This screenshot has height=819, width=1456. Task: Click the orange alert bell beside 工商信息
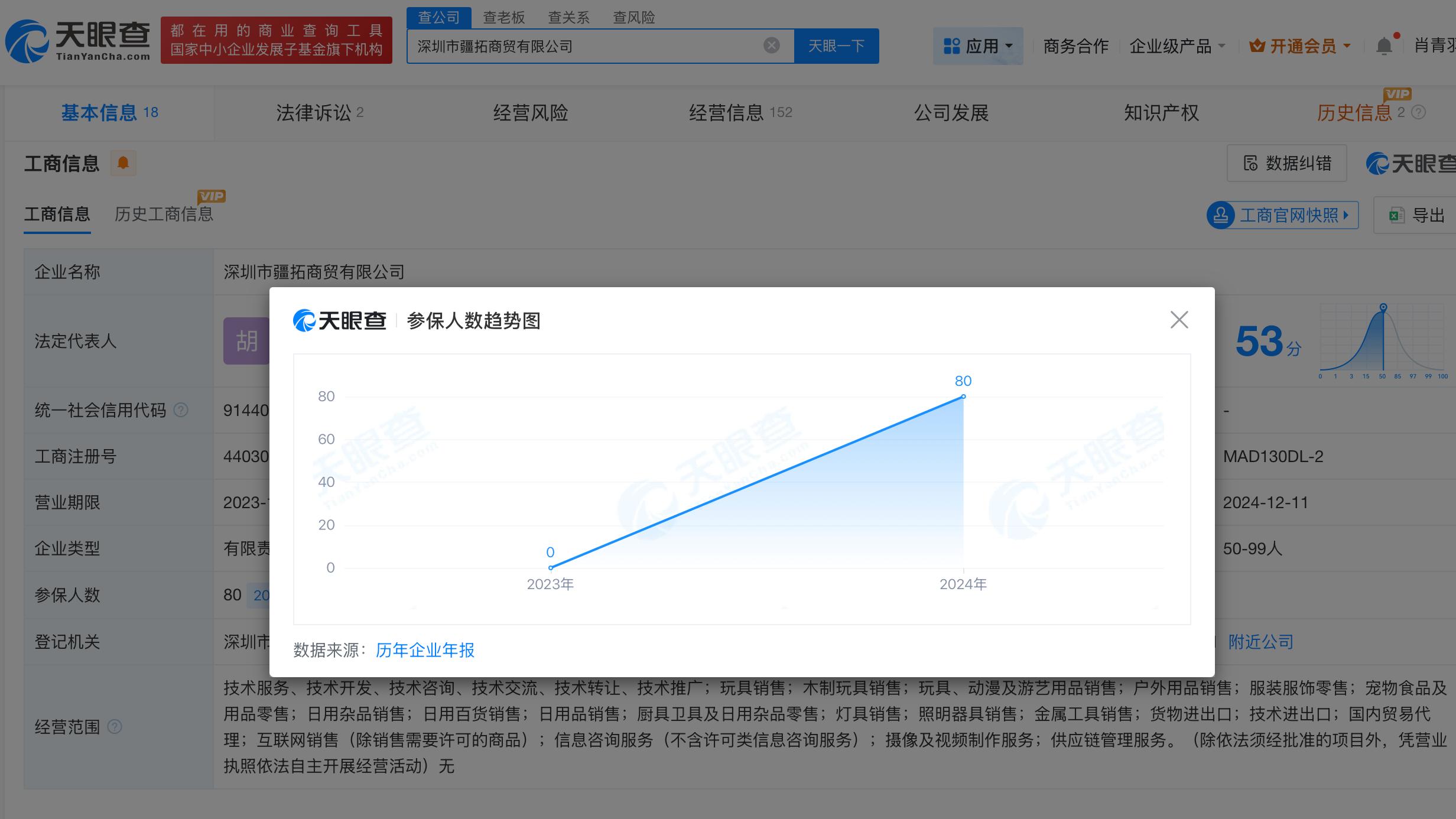point(123,163)
